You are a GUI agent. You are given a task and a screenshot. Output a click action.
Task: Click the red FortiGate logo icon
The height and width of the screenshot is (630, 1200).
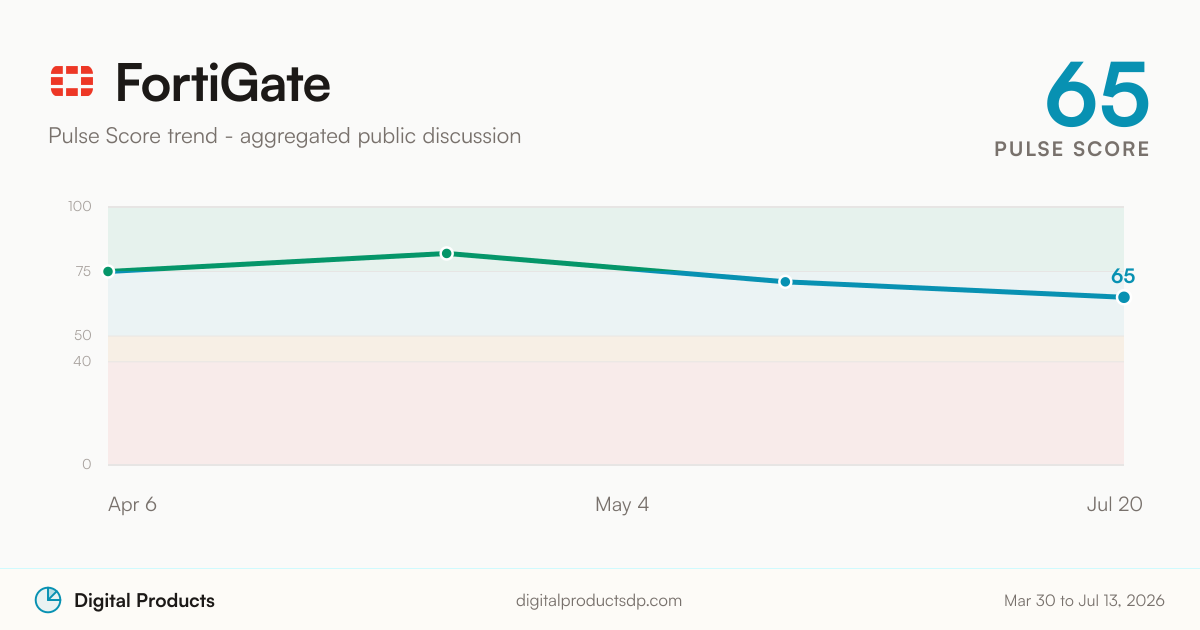[x=72, y=81]
